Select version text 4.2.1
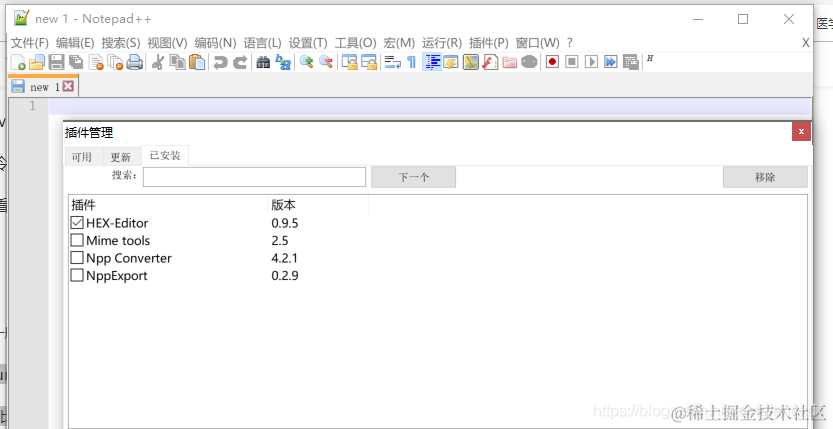Image resolution: width=833 pixels, height=429 pixels. tap(285, 258)
